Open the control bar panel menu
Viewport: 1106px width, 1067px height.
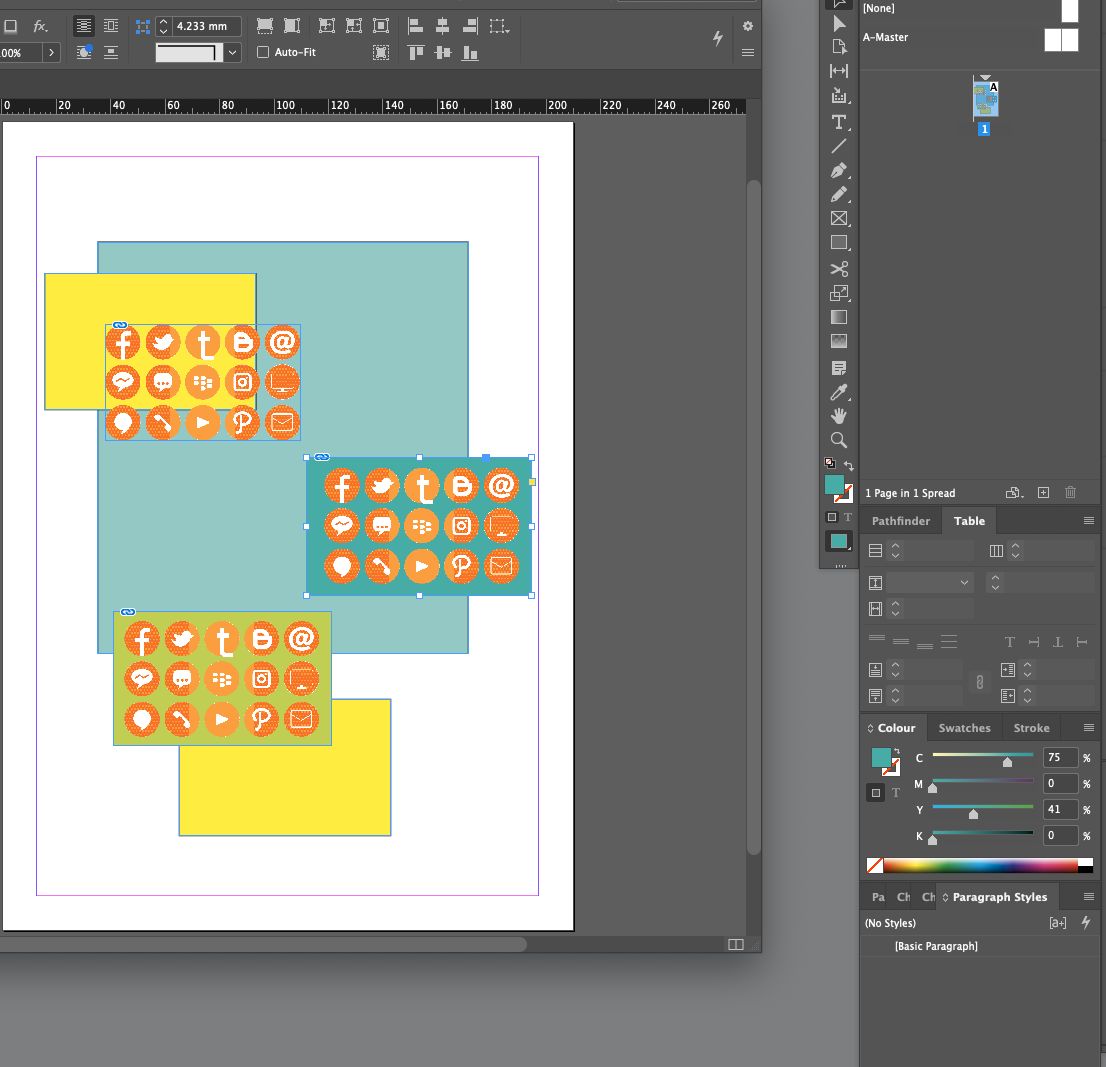[x=748, y=52]
